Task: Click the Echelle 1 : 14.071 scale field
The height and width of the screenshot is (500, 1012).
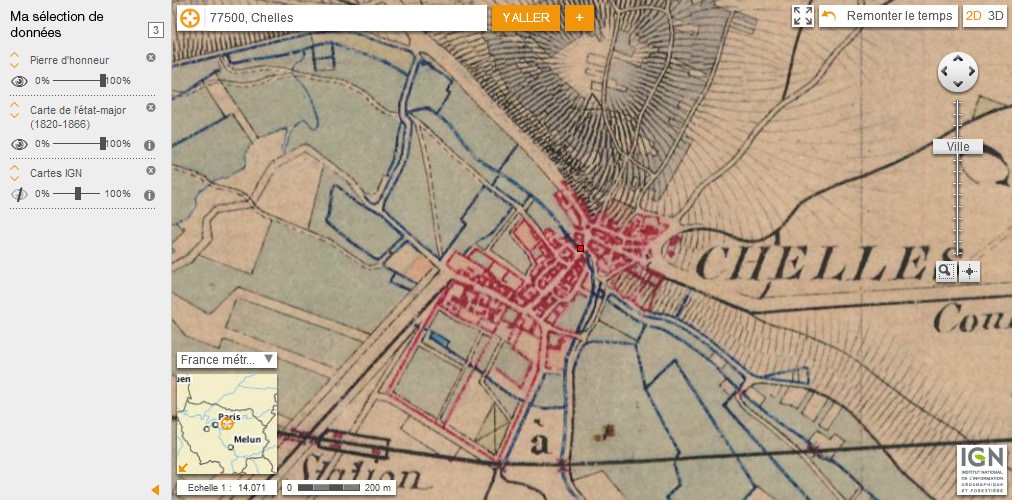Action: [227, 488]
